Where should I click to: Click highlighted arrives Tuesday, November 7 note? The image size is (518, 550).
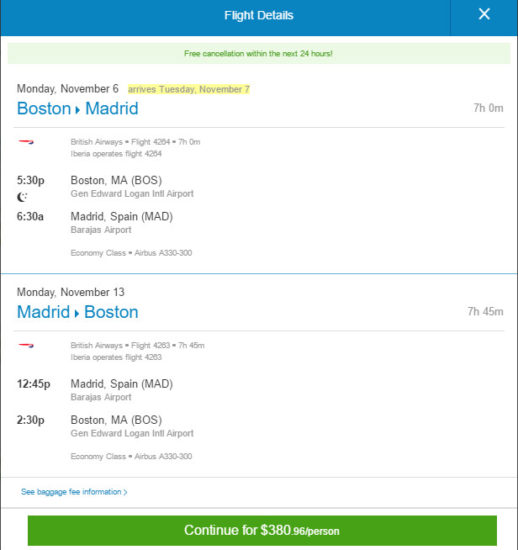click(x=189, y=89)
